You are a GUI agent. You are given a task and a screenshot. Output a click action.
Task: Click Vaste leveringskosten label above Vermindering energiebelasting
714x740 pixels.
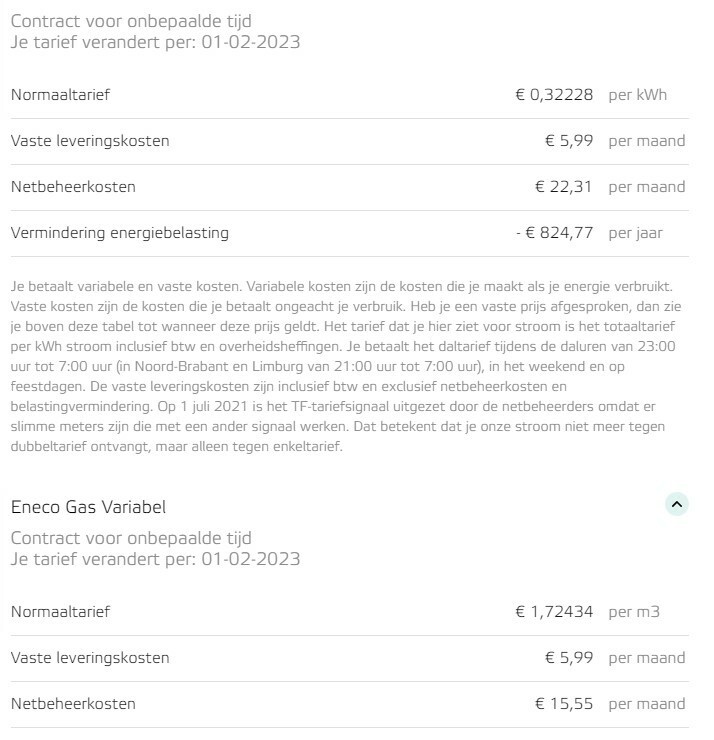(90, 141)
